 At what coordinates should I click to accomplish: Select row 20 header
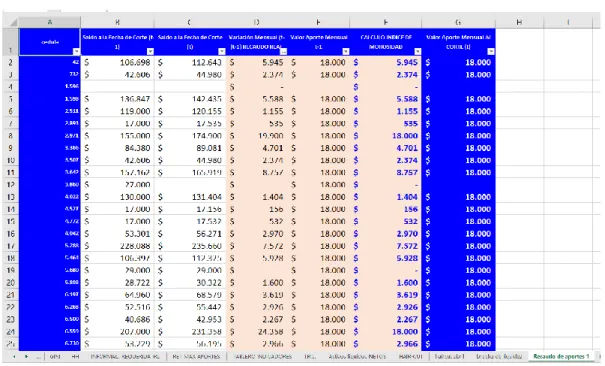(11, 282)
